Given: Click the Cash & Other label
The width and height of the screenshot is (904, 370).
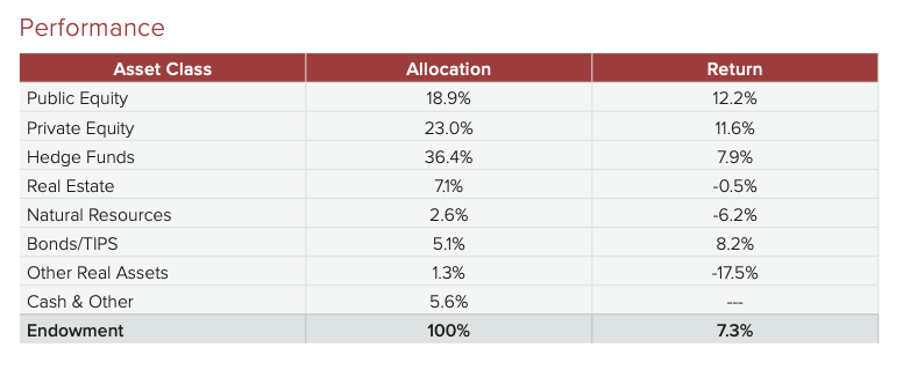Looking at the screenshot, I should coord(80,301).
